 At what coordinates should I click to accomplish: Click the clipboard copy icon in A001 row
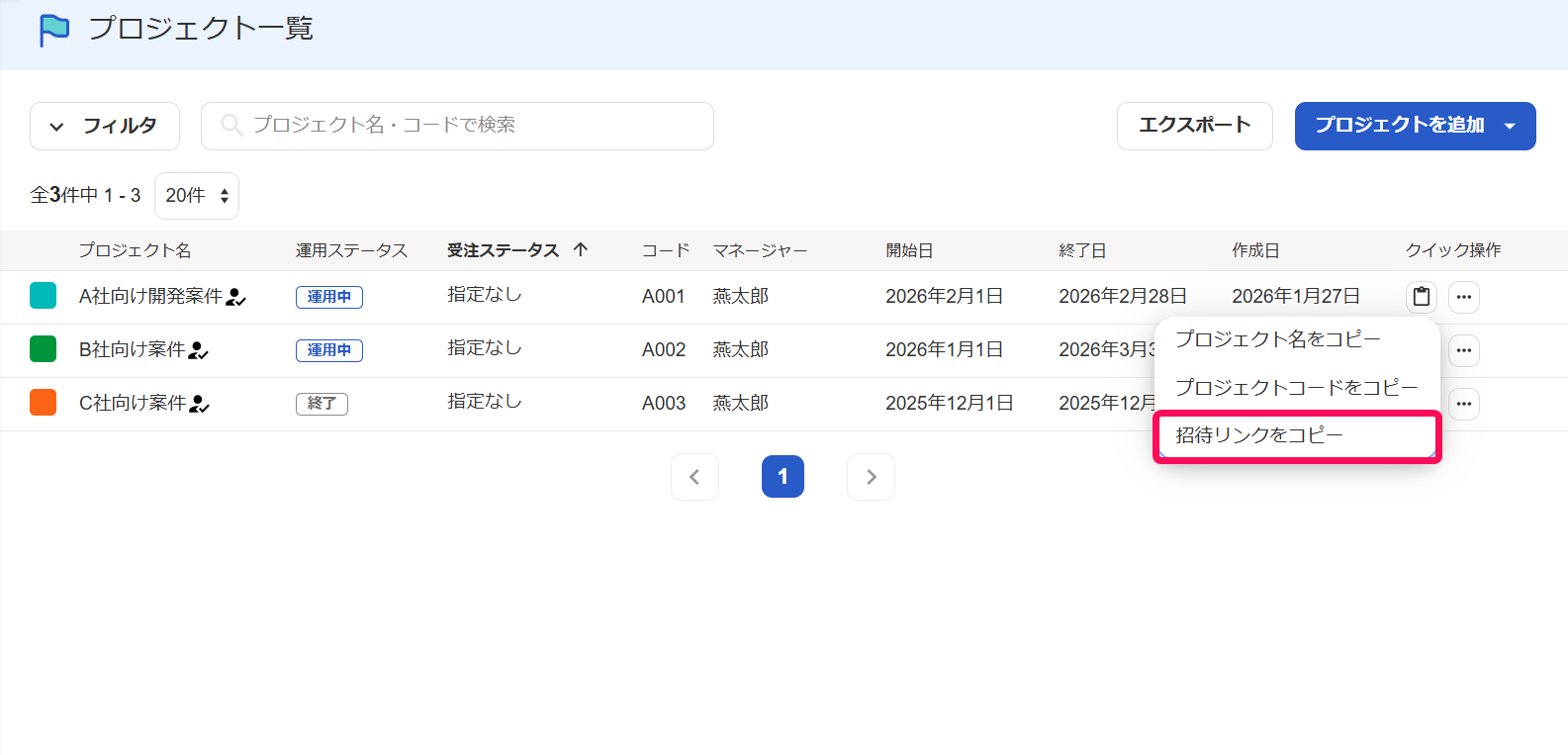(1422, 297)
